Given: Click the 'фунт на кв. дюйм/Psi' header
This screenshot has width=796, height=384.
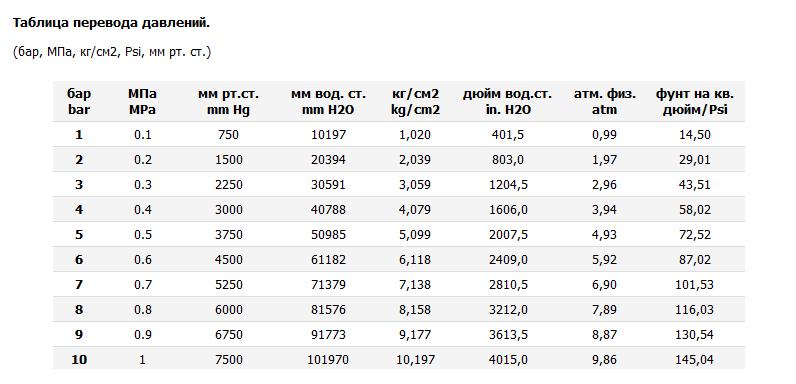Looking at the screenshot, I should pos(695,102).
